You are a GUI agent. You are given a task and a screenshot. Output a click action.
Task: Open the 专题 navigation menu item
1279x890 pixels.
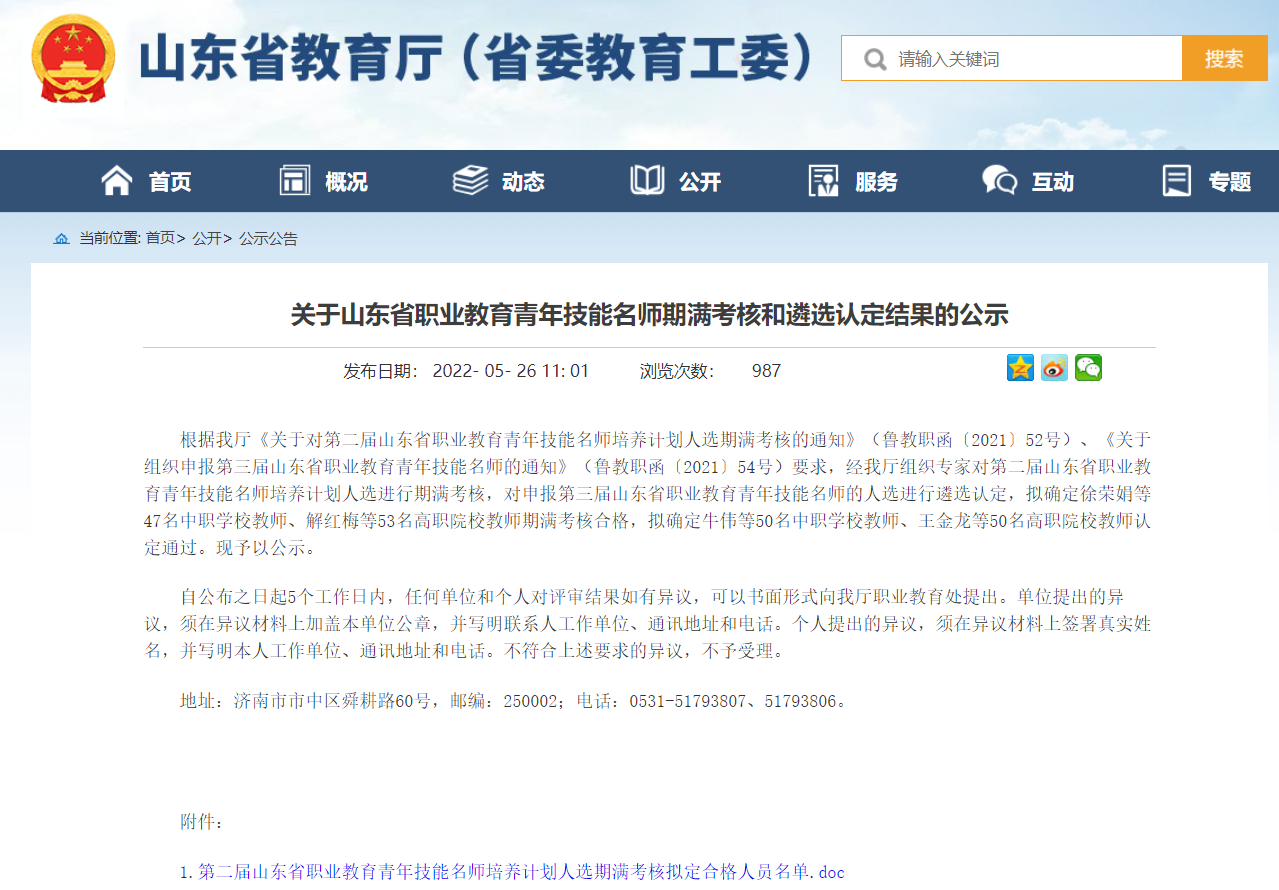click(x=1229, y=182)
